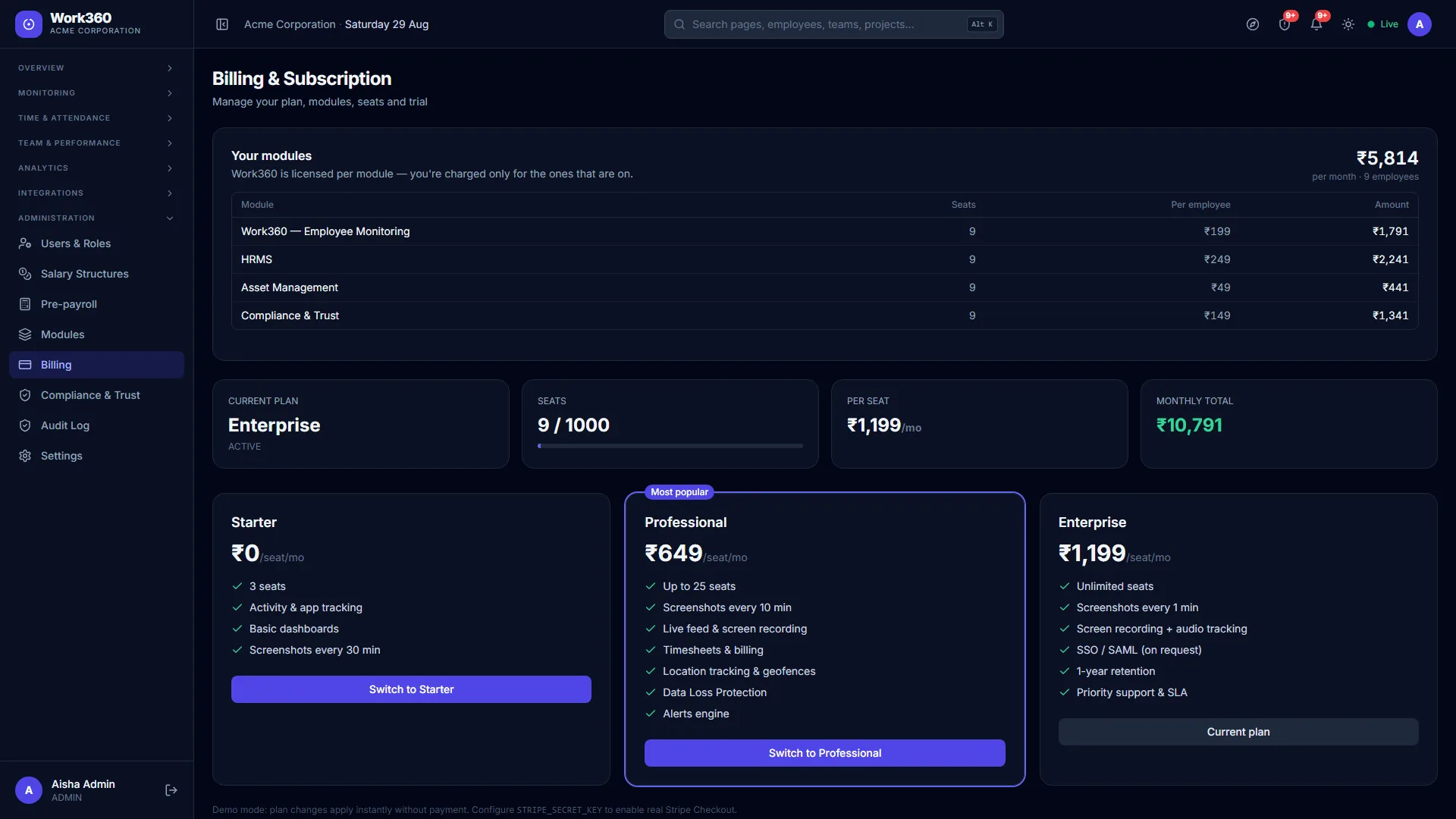The image size is (1456, 819).
Task: Click the Current plan button
Action: click(1238, 732)
